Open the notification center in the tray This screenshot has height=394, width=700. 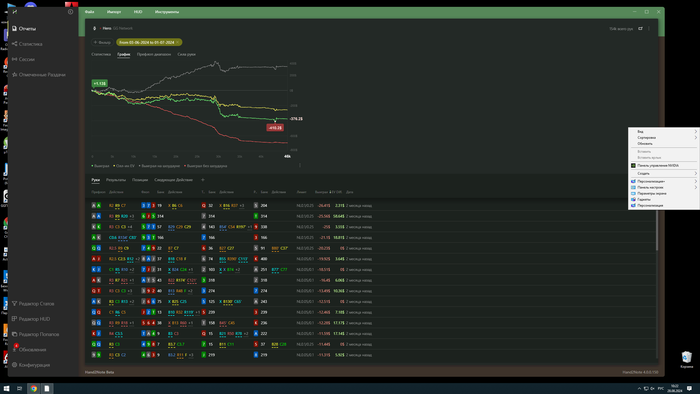[689, 389]
